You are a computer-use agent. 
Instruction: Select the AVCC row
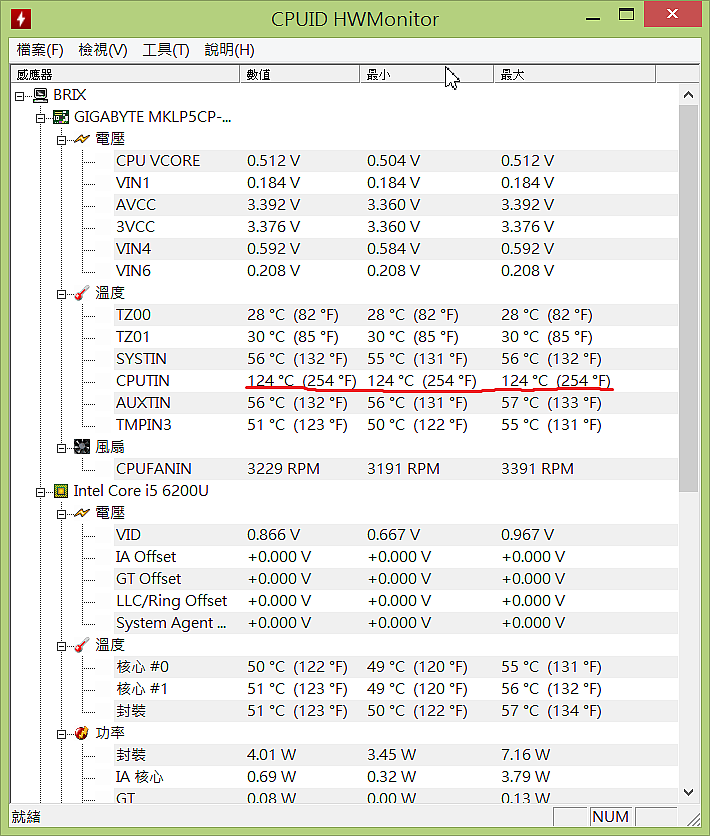coord(396,205)
